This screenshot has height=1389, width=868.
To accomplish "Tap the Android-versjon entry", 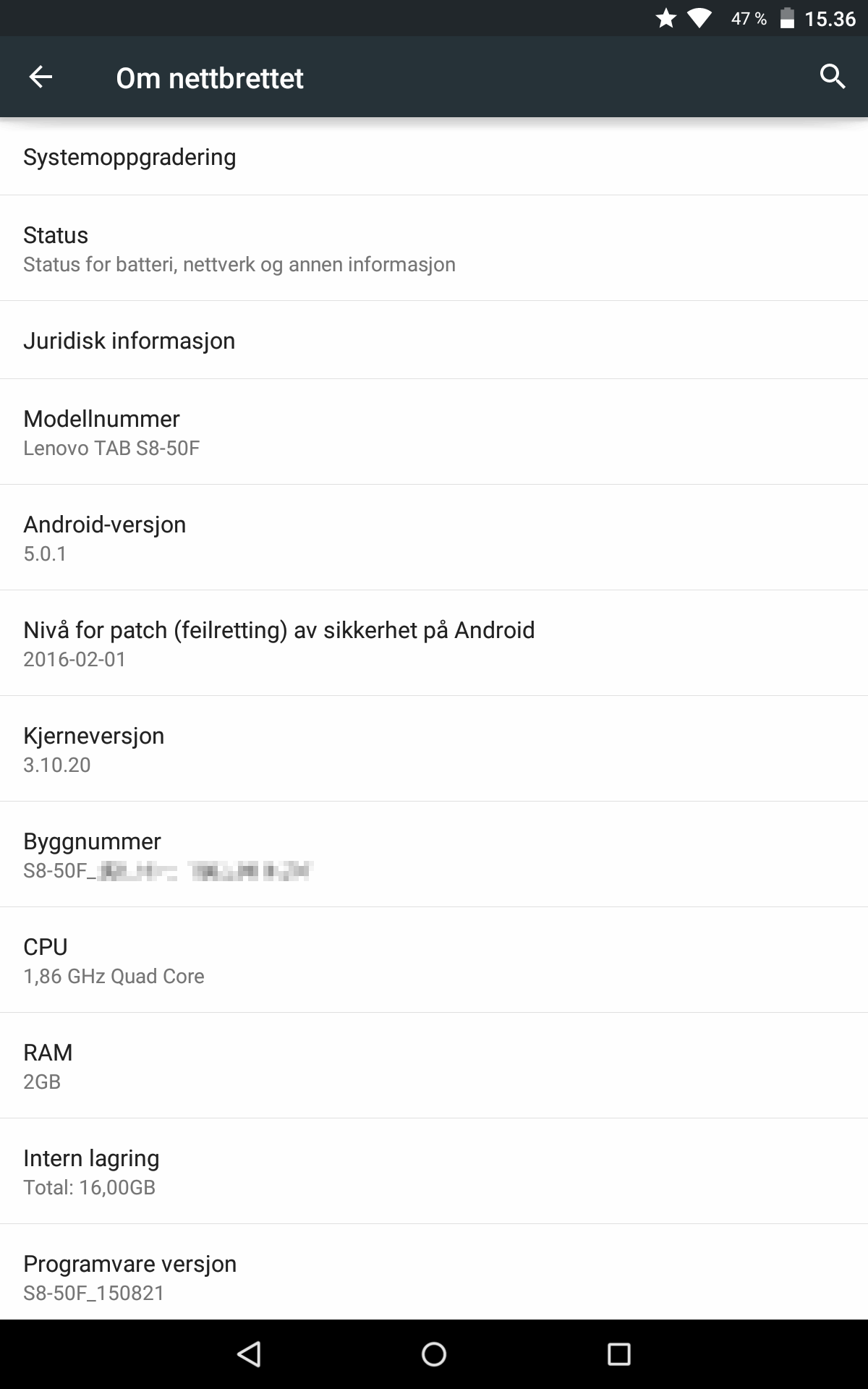I will 434,538.
